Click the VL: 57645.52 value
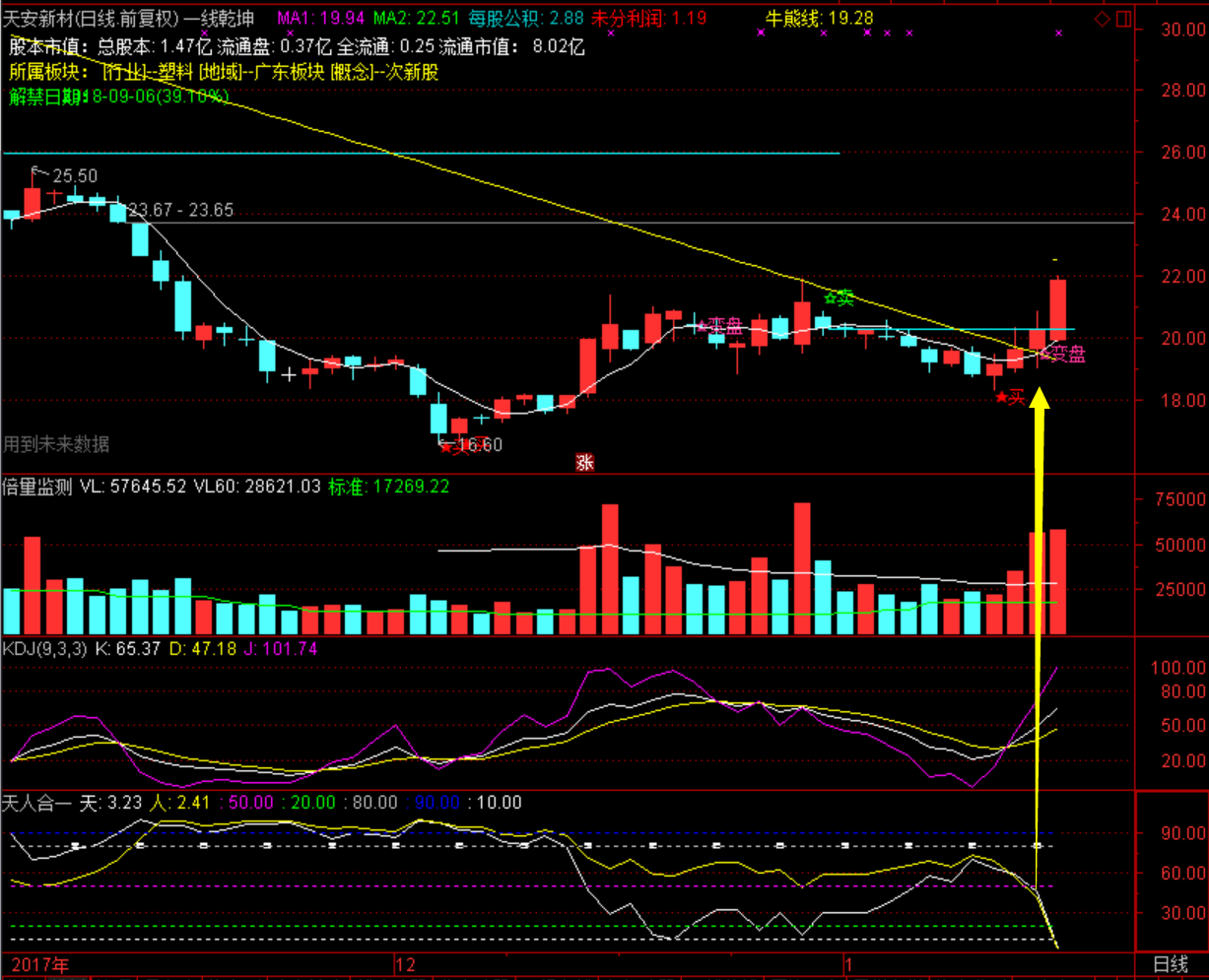This screenshot has width=1209, height=980. [x=132, y=486]
